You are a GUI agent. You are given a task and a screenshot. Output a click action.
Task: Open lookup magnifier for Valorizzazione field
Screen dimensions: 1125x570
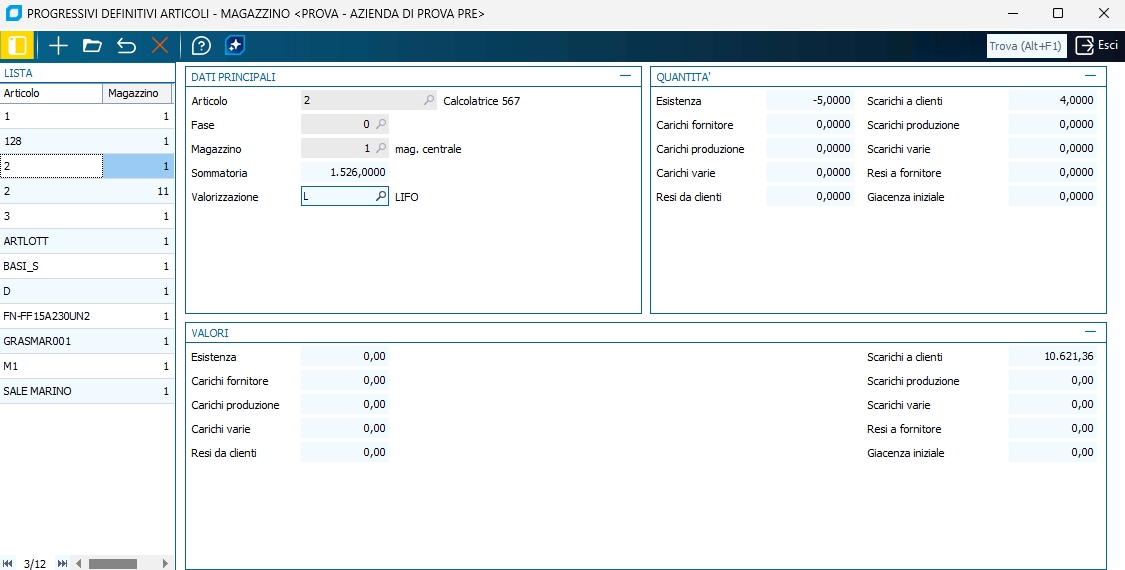pos(381,196)
